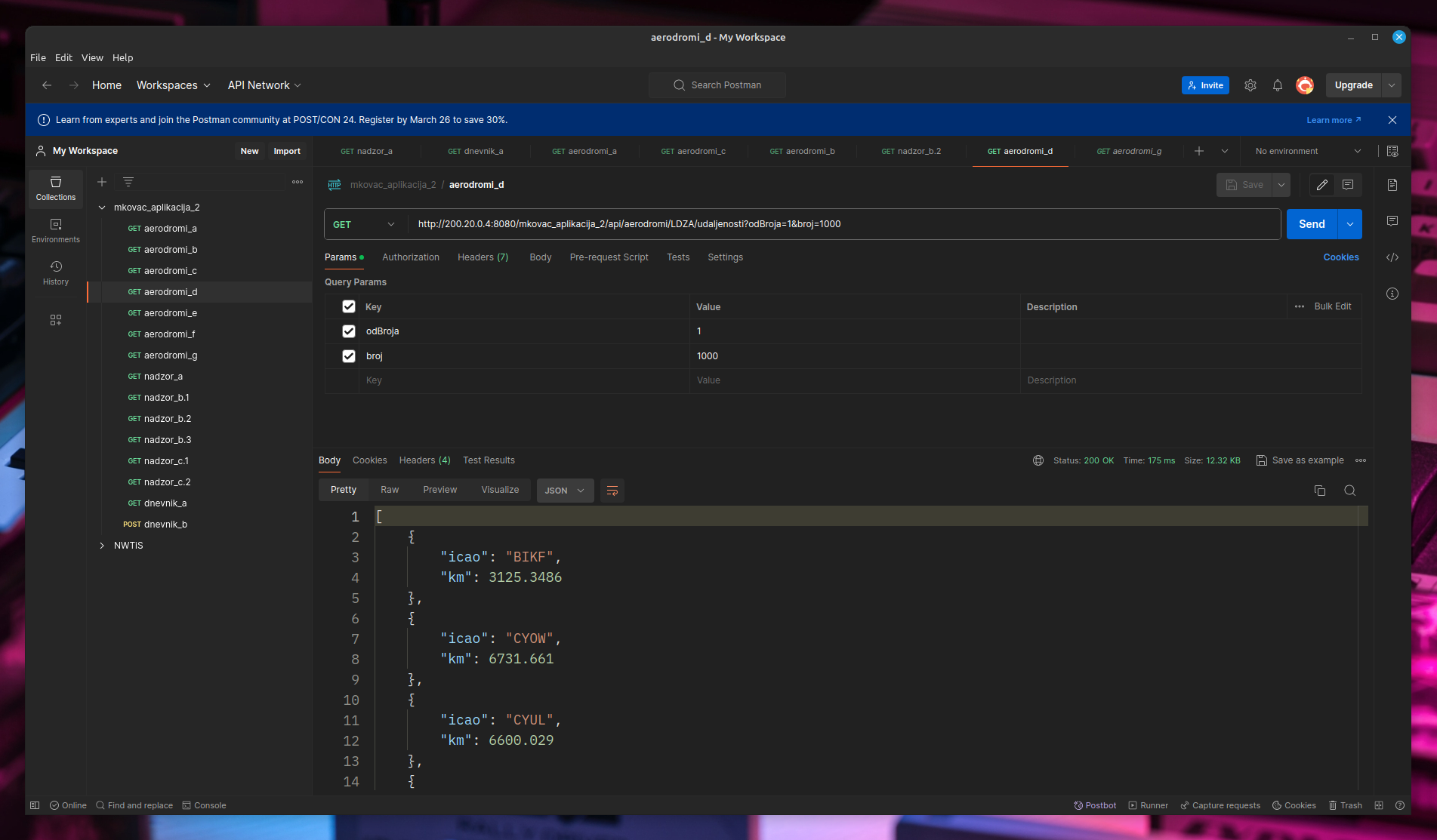Open the configure workspace sidebar grid icon
1437x840 pixels.
click(56, 320)
